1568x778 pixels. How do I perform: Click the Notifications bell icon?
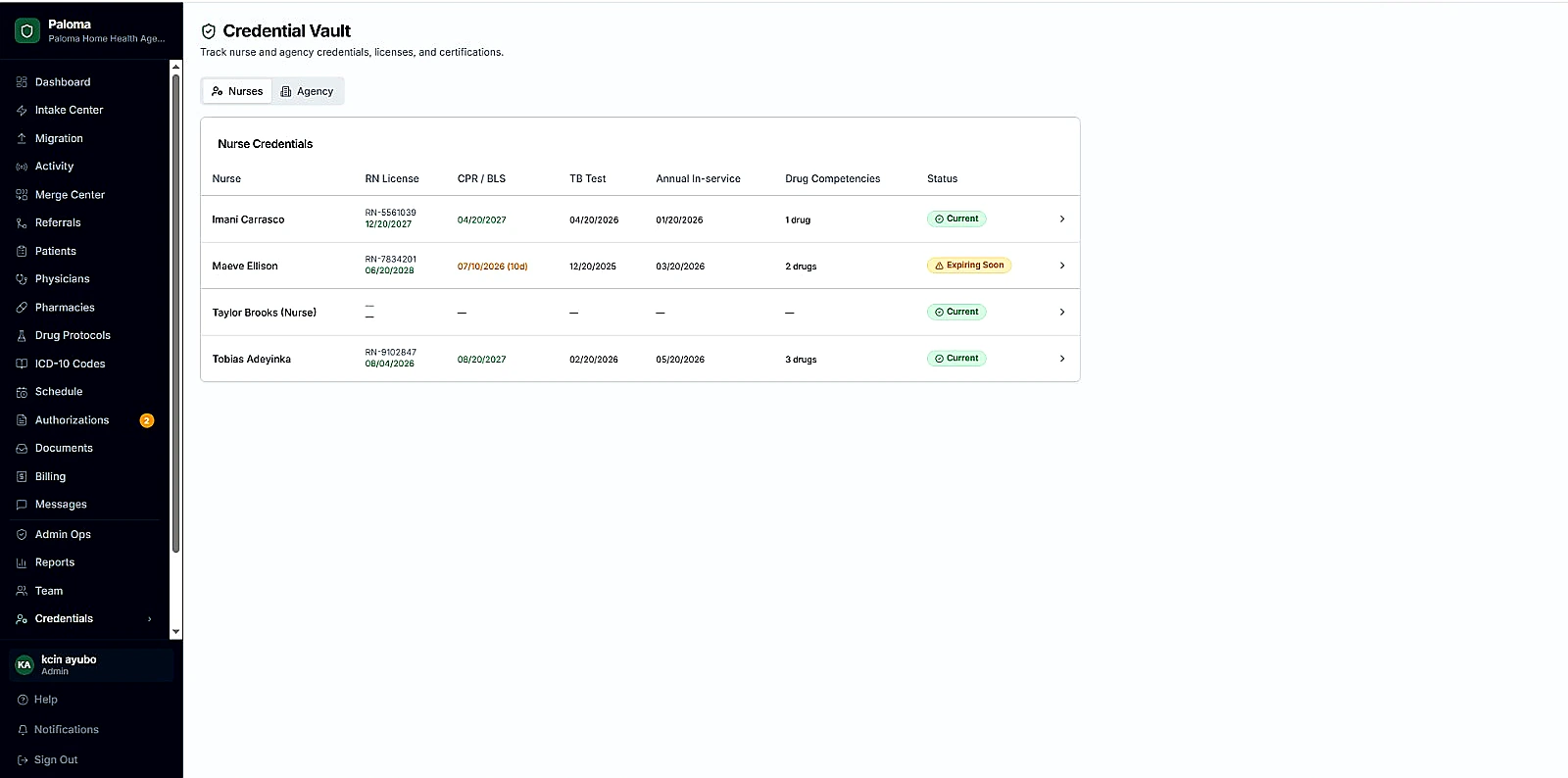click(x=23, y=730)
